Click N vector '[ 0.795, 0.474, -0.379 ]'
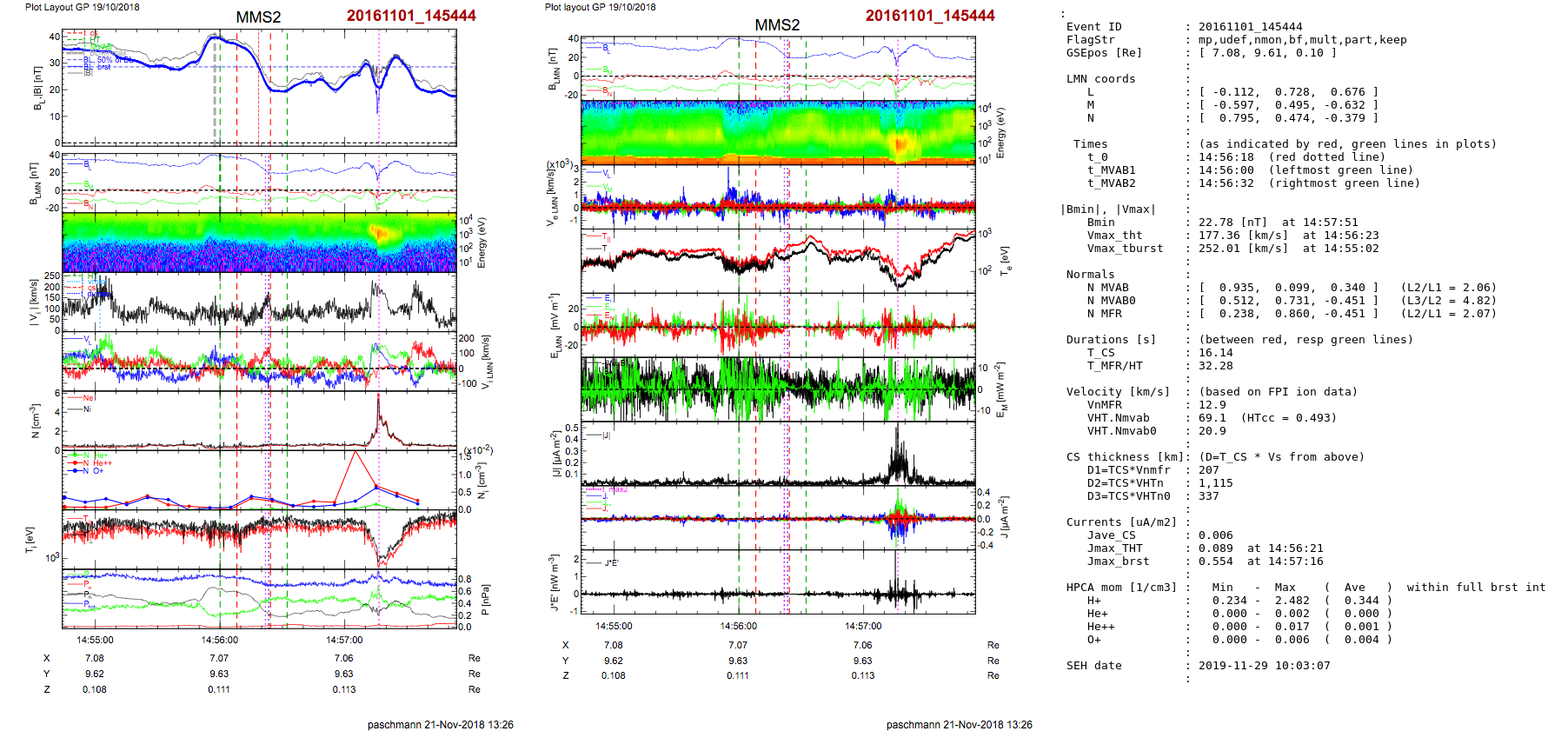The width and height of the screenshot is (1568, 731). point(1288,118)
